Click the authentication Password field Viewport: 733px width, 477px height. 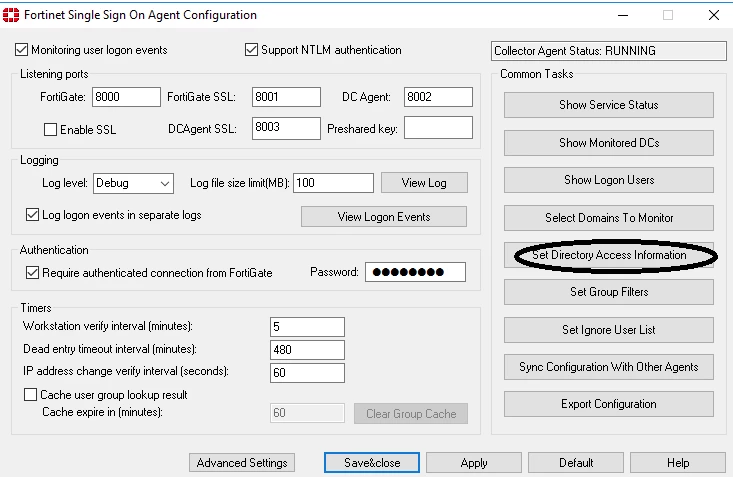415,272
